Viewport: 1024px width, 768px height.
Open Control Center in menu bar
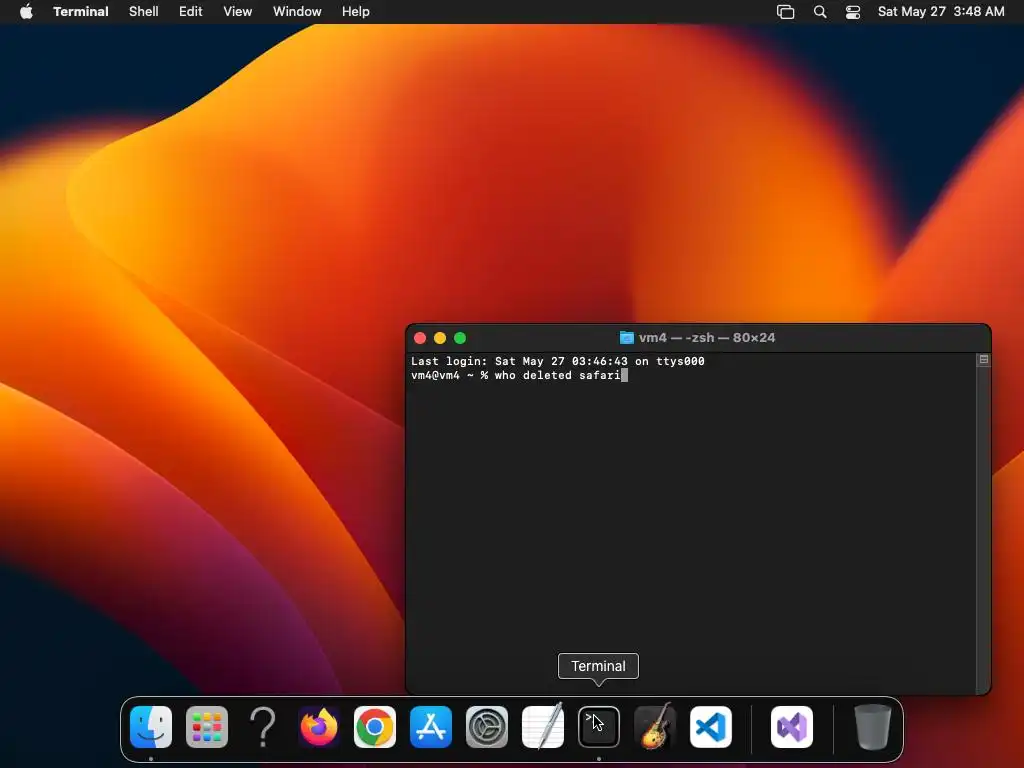point(853,12)
